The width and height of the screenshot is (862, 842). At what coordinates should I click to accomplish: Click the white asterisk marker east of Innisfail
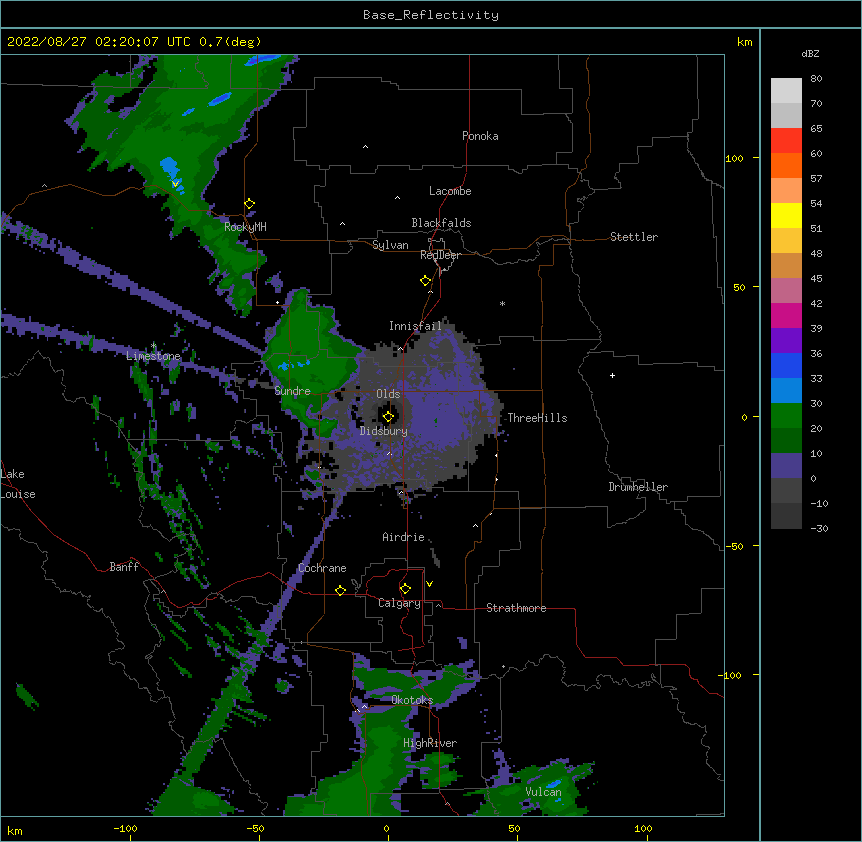(502, 303)
